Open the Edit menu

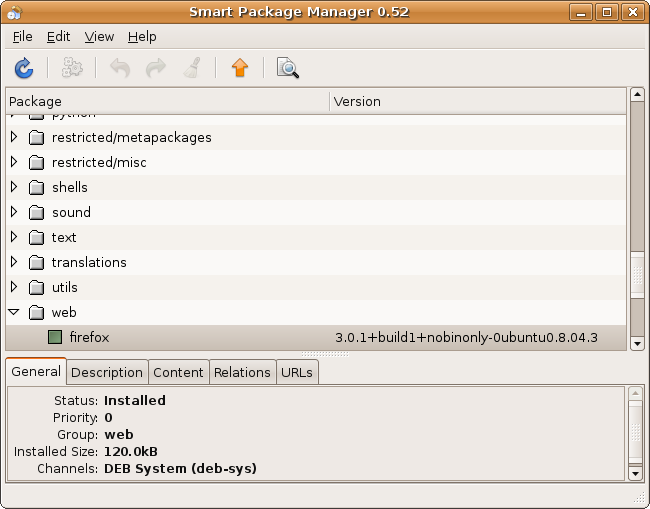[58, 37]
